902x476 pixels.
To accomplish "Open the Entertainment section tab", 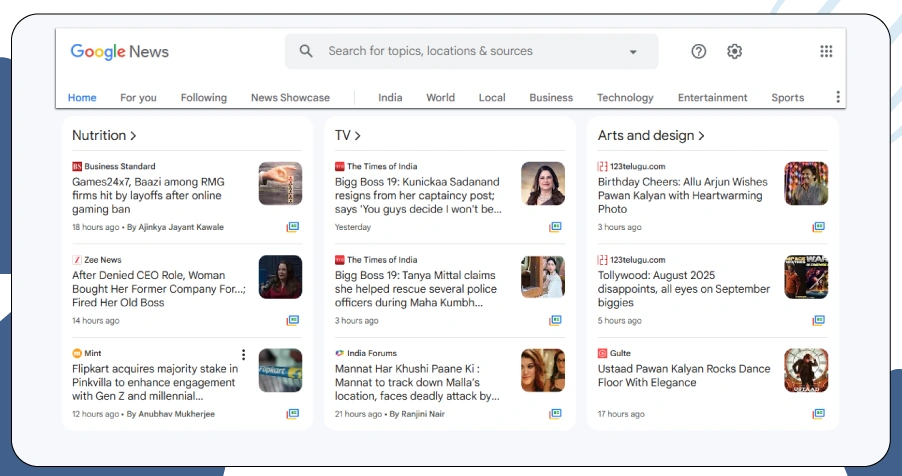I will coord(712,97).
